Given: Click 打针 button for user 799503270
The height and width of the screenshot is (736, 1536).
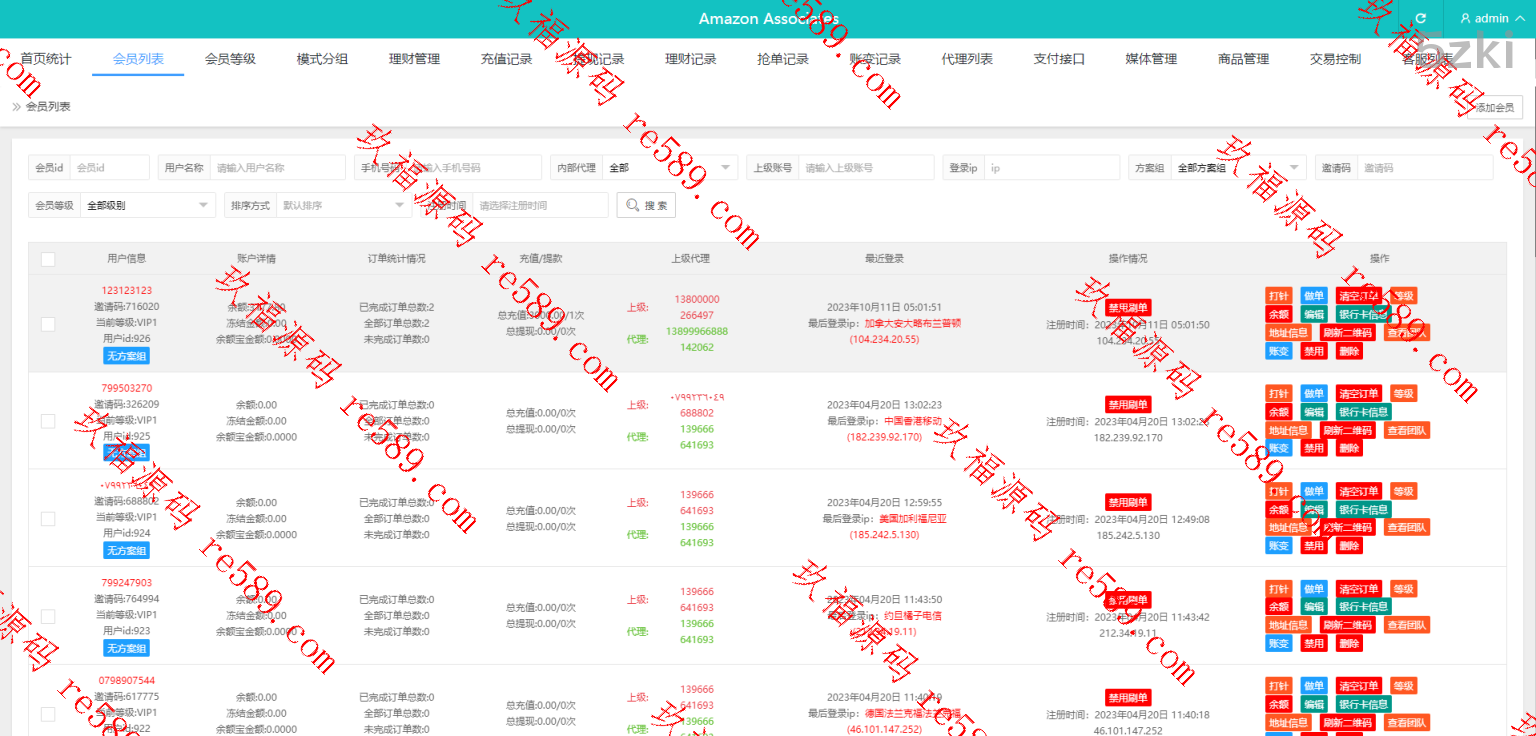Looking at the screenshot, I should (x=1278, y=394).
